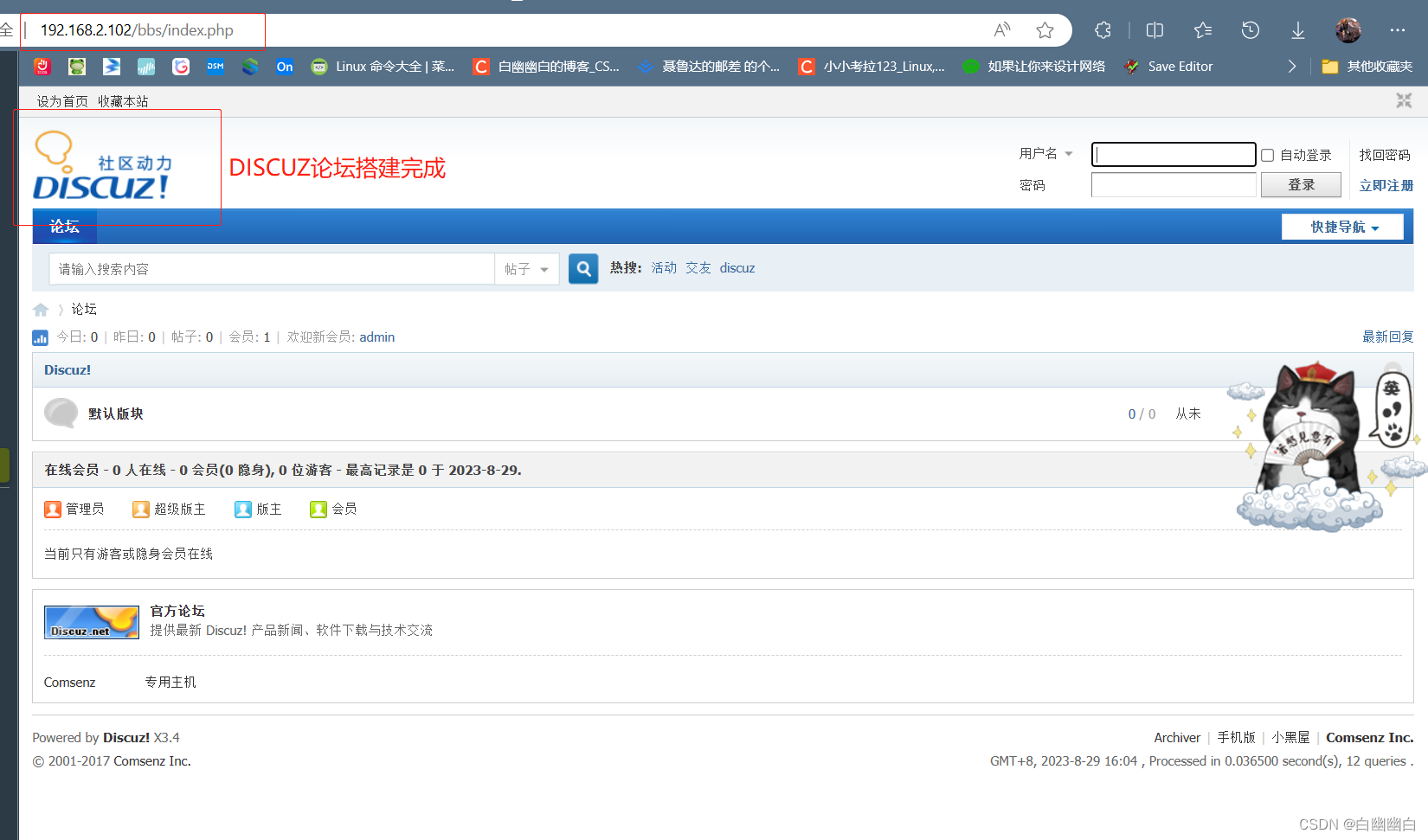Click hot search term 交友
Screen dimensions: 1428x840
pos(698,268)
